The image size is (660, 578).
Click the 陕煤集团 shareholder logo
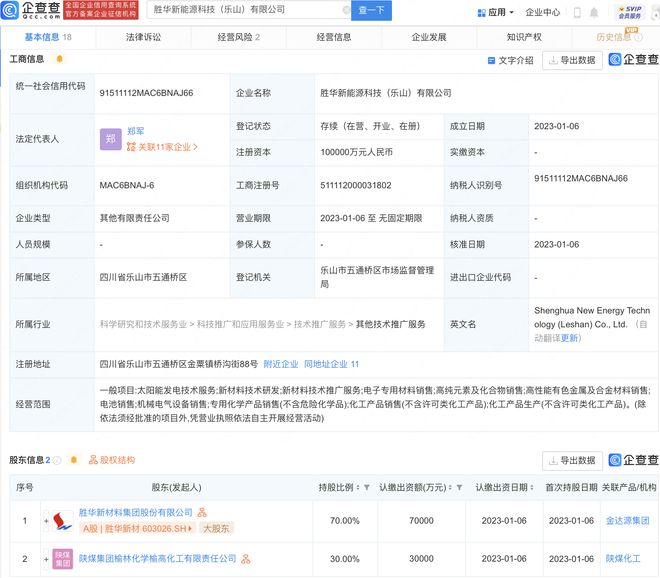[x=63, y=559]
